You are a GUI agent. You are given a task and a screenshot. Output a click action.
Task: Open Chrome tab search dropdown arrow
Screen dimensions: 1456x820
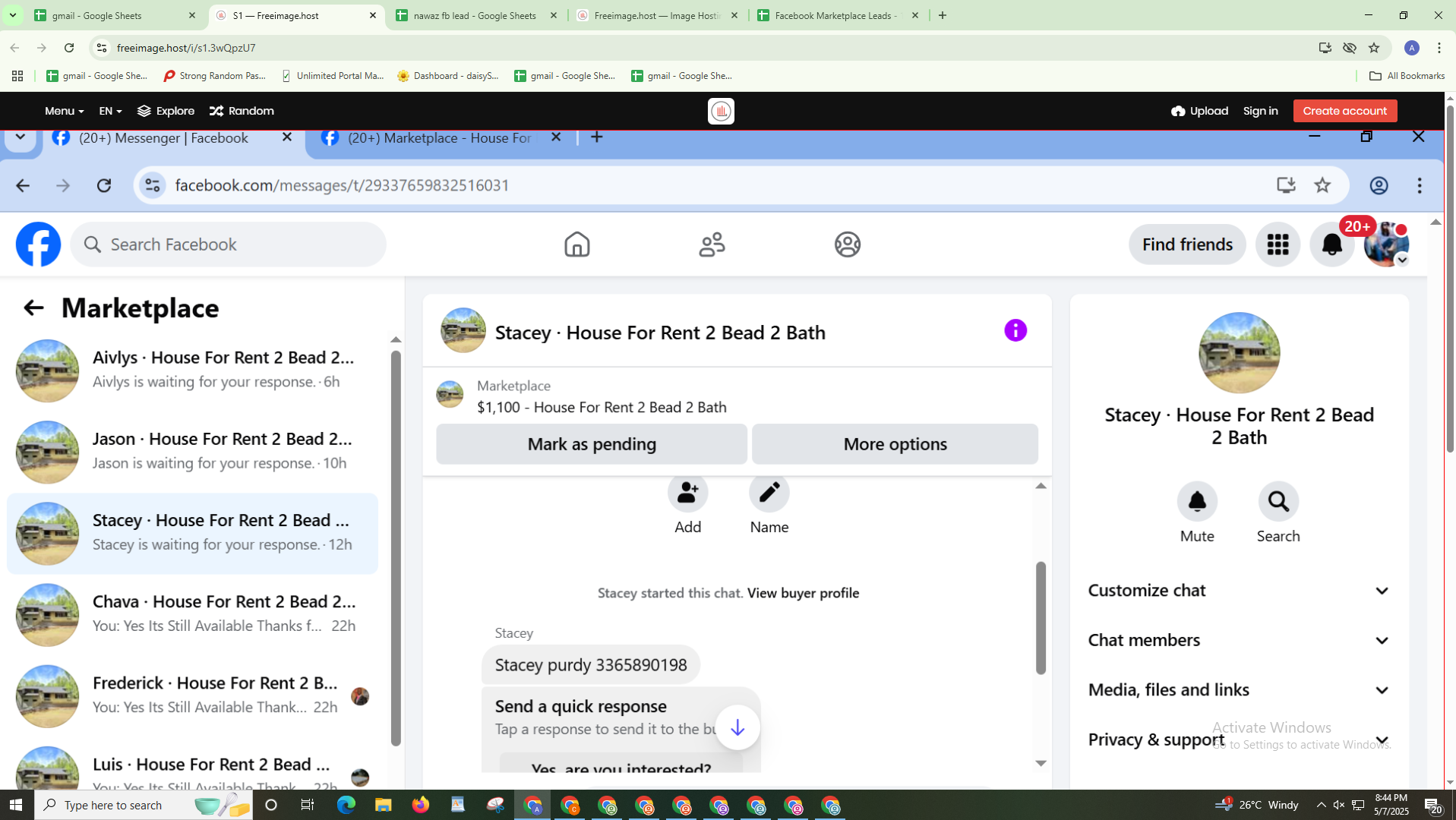point(13,15)
